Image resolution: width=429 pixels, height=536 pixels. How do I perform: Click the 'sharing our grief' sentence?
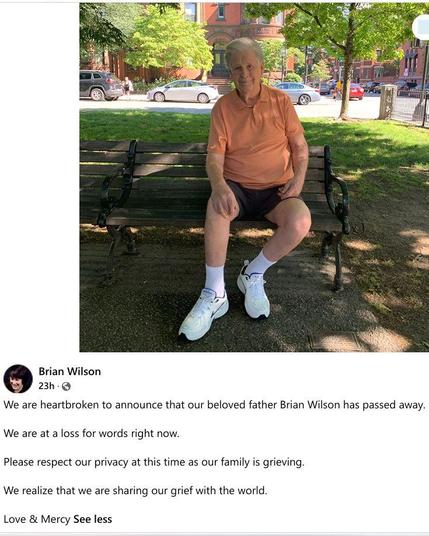pyautogui.click(x=135, y=491)
